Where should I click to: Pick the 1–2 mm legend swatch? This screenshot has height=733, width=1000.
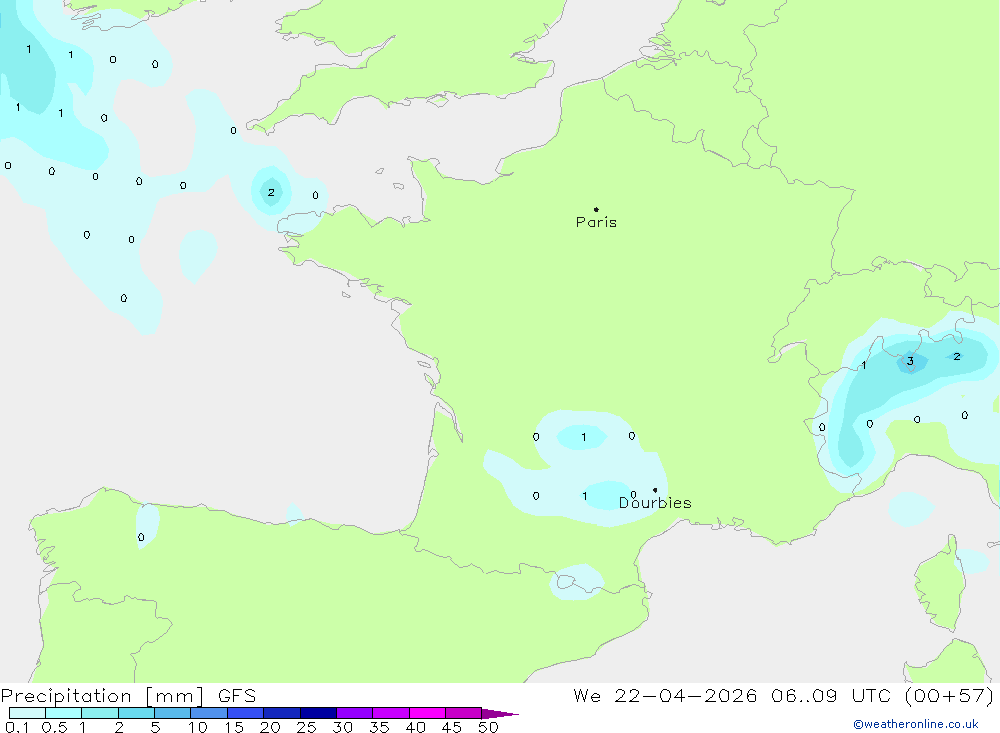pyautogui.click(x=100, y=713)
